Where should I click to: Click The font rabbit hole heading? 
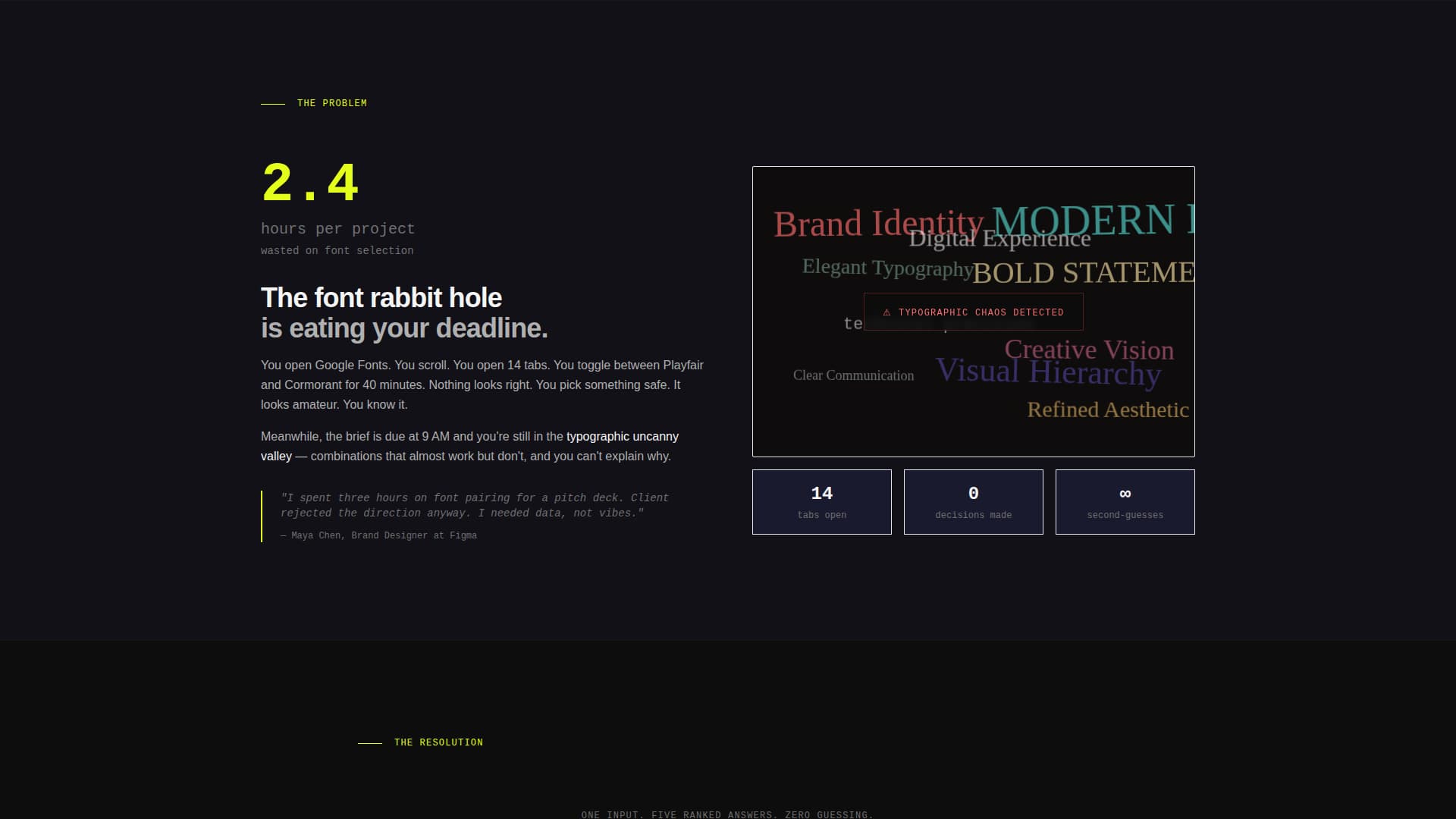381,298
